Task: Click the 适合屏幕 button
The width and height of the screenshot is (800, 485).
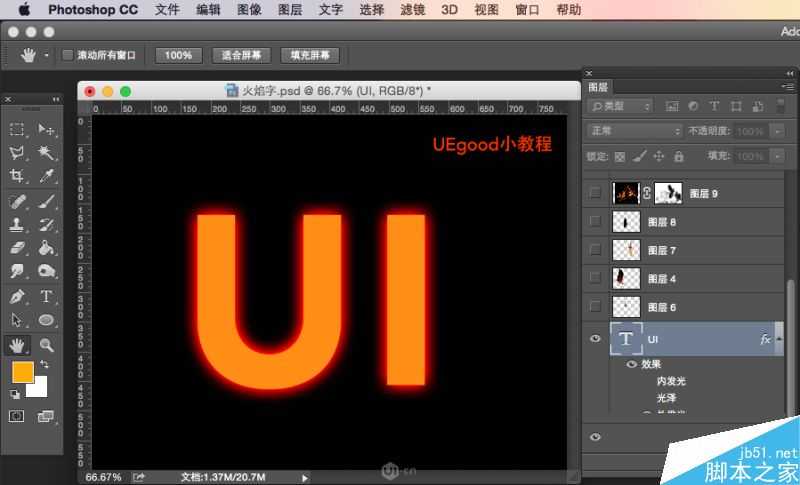Action: (x=241, y=55)
